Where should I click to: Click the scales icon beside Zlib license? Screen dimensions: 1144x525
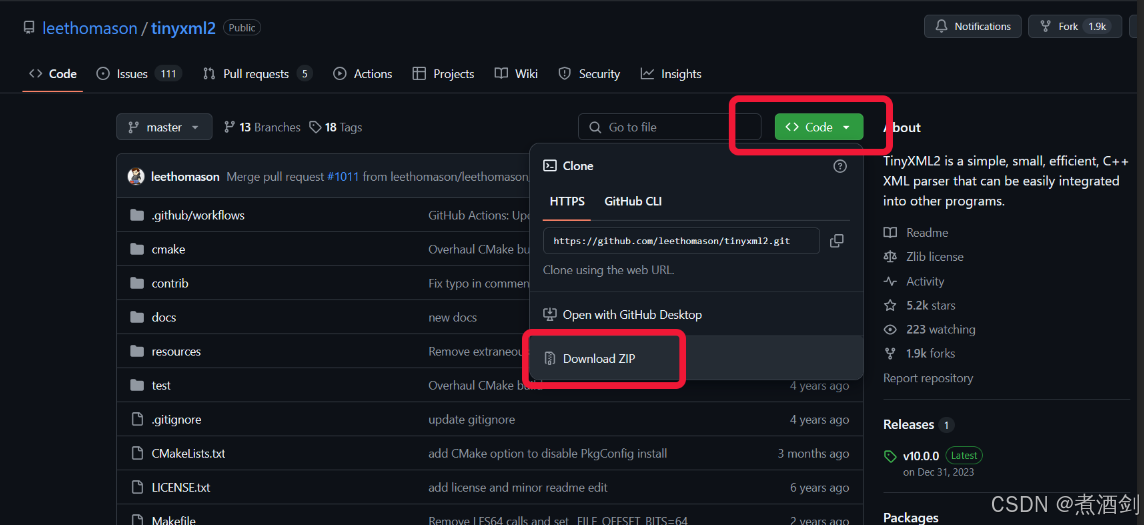click(890, 257)
